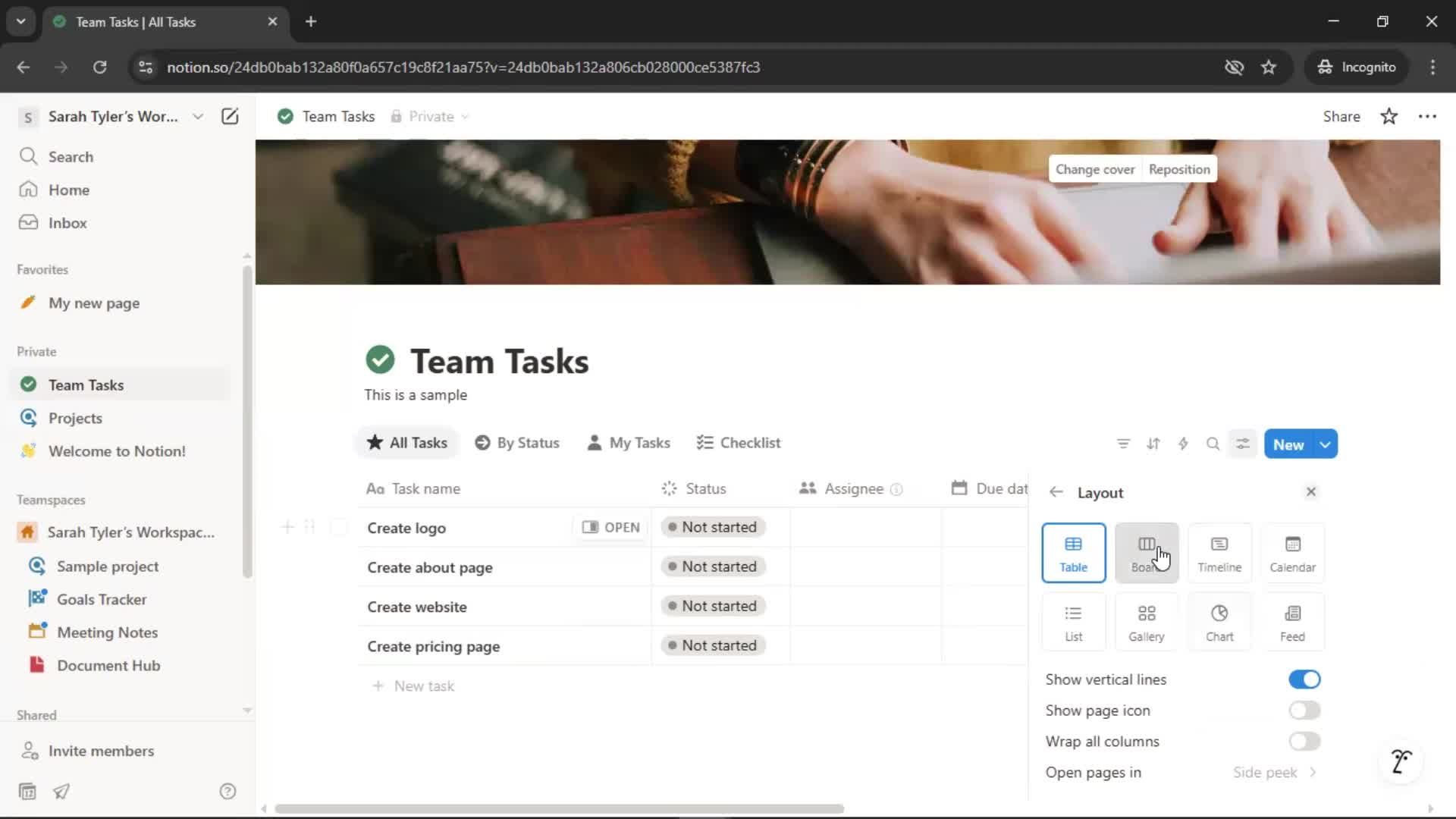Open site information icon in address bar

(145, 67)
